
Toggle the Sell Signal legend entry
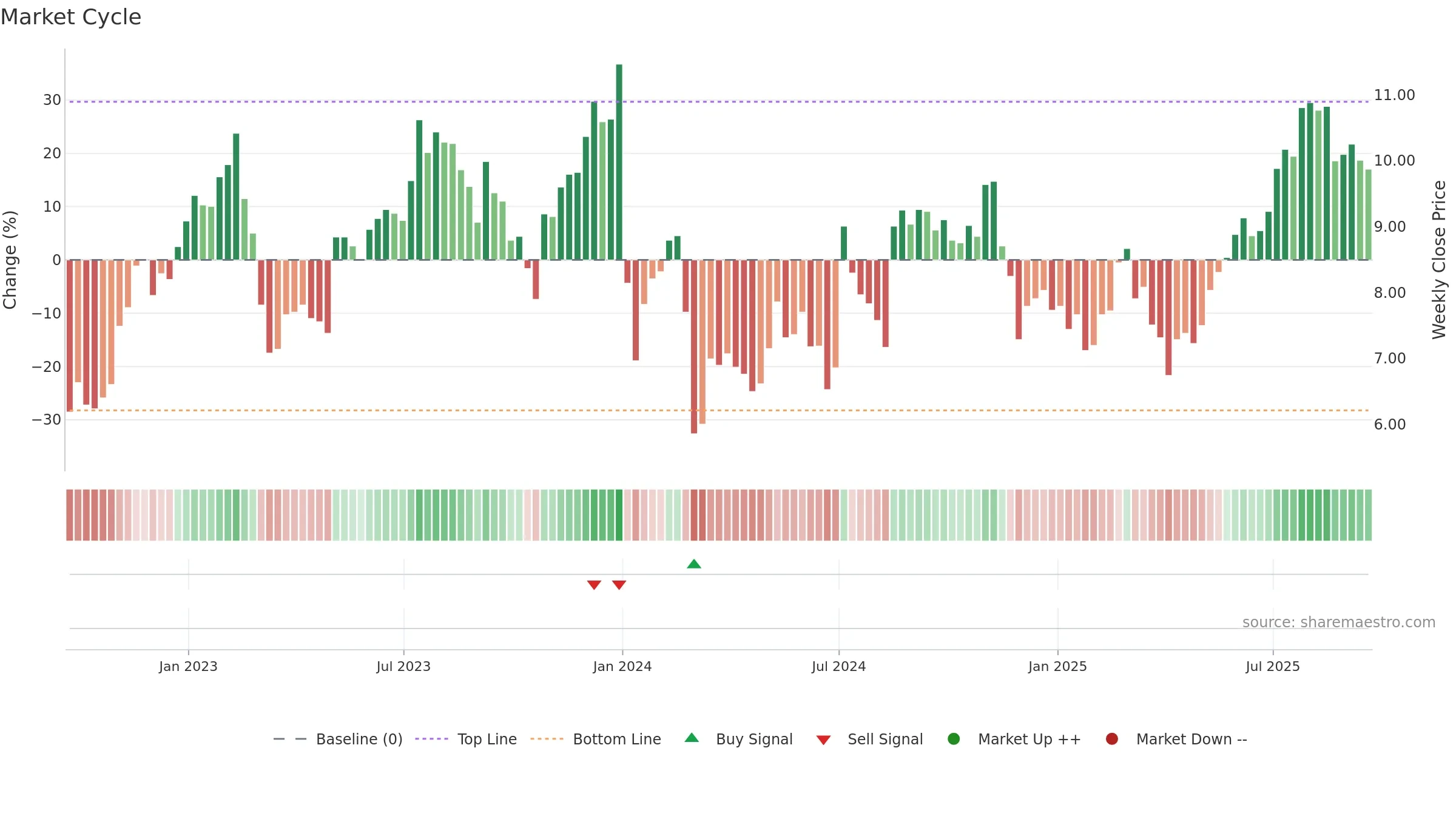pyautogui.click(x=869, y=739)
